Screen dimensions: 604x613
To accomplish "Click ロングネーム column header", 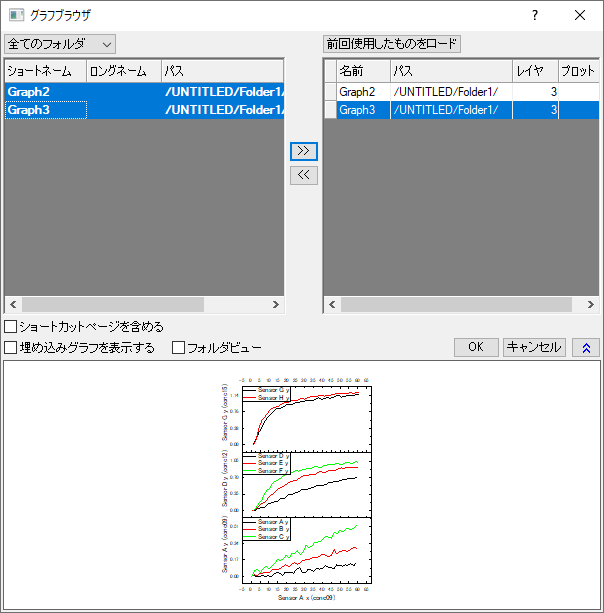I will 124,71.
